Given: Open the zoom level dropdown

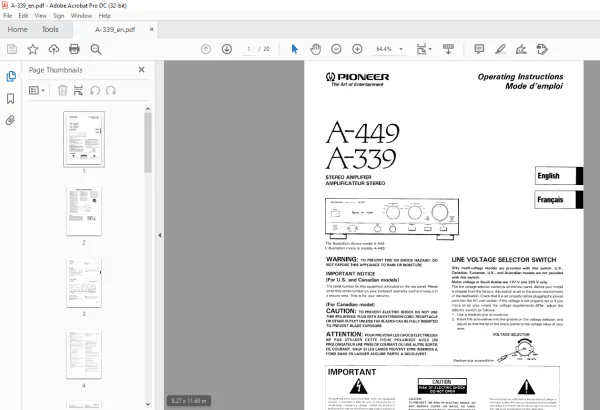Looking at the screenshot, I should [401, 49].
